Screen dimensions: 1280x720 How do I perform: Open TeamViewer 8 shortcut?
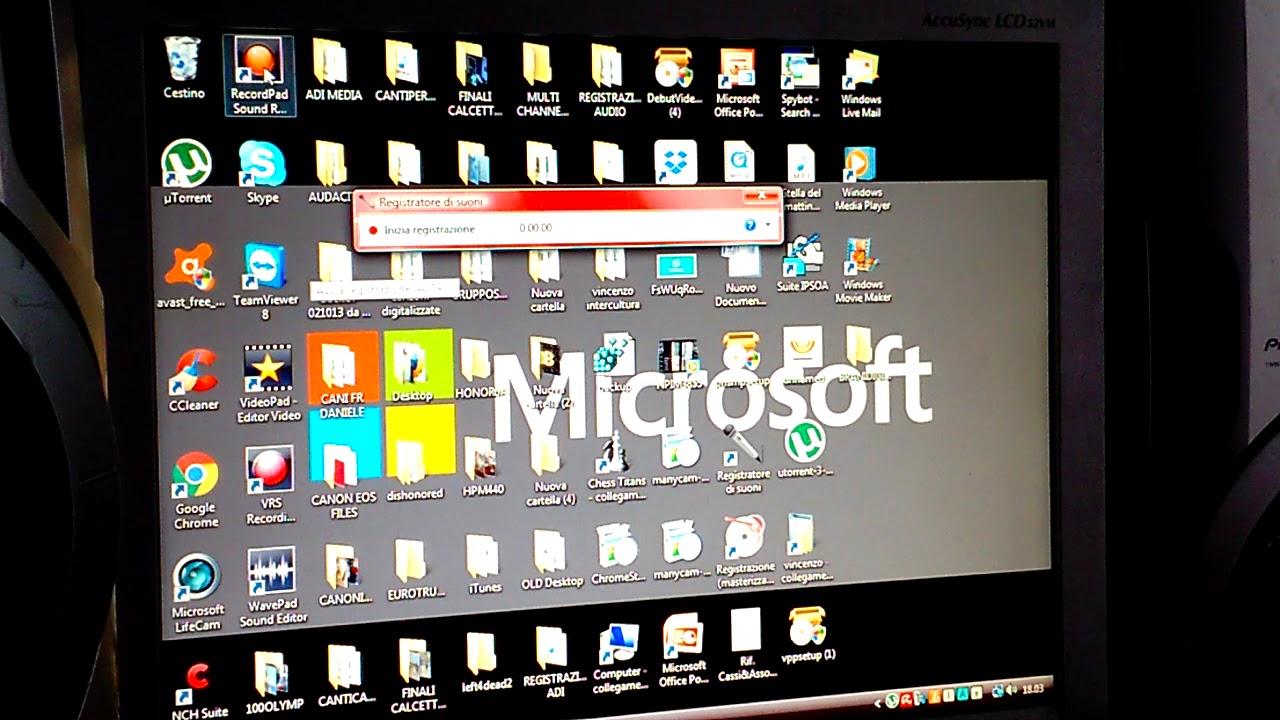click(265, 281)
